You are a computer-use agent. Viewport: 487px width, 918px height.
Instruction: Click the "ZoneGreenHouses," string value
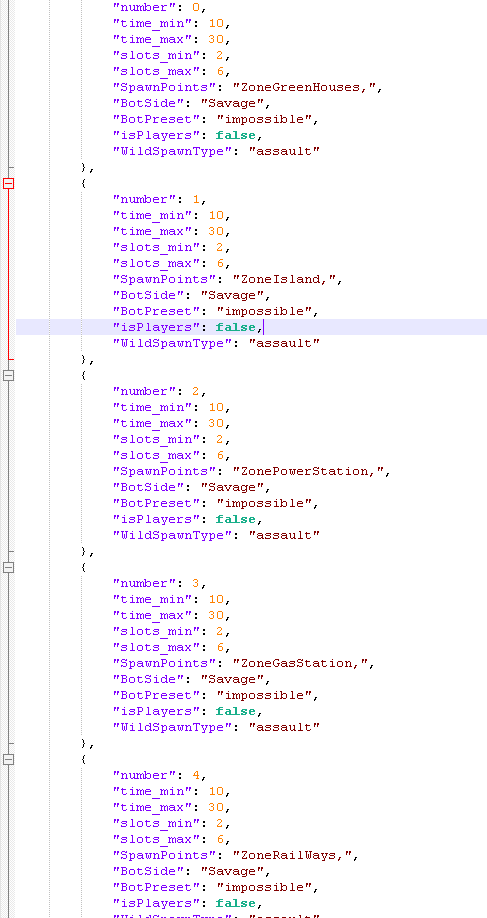tap(307, 87)
